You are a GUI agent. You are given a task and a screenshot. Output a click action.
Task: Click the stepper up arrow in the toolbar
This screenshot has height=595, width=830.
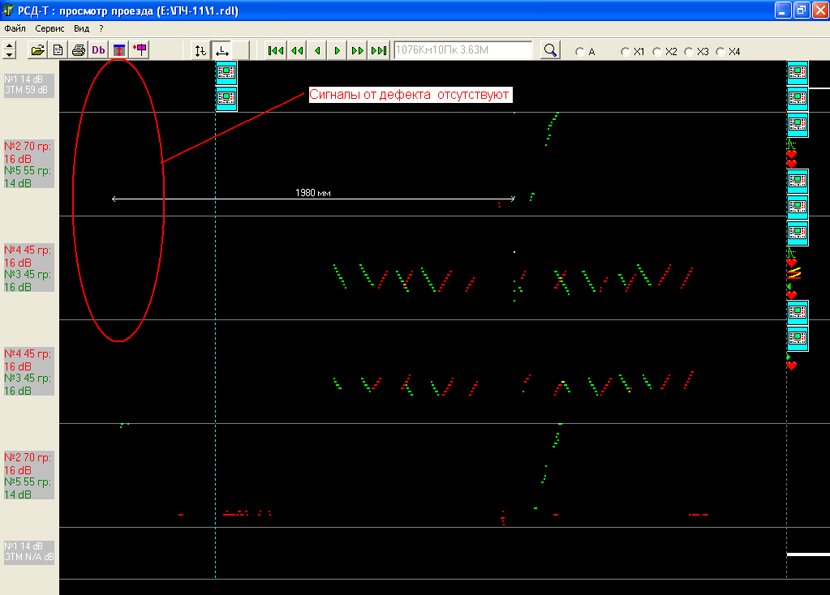tap(9, 46)
